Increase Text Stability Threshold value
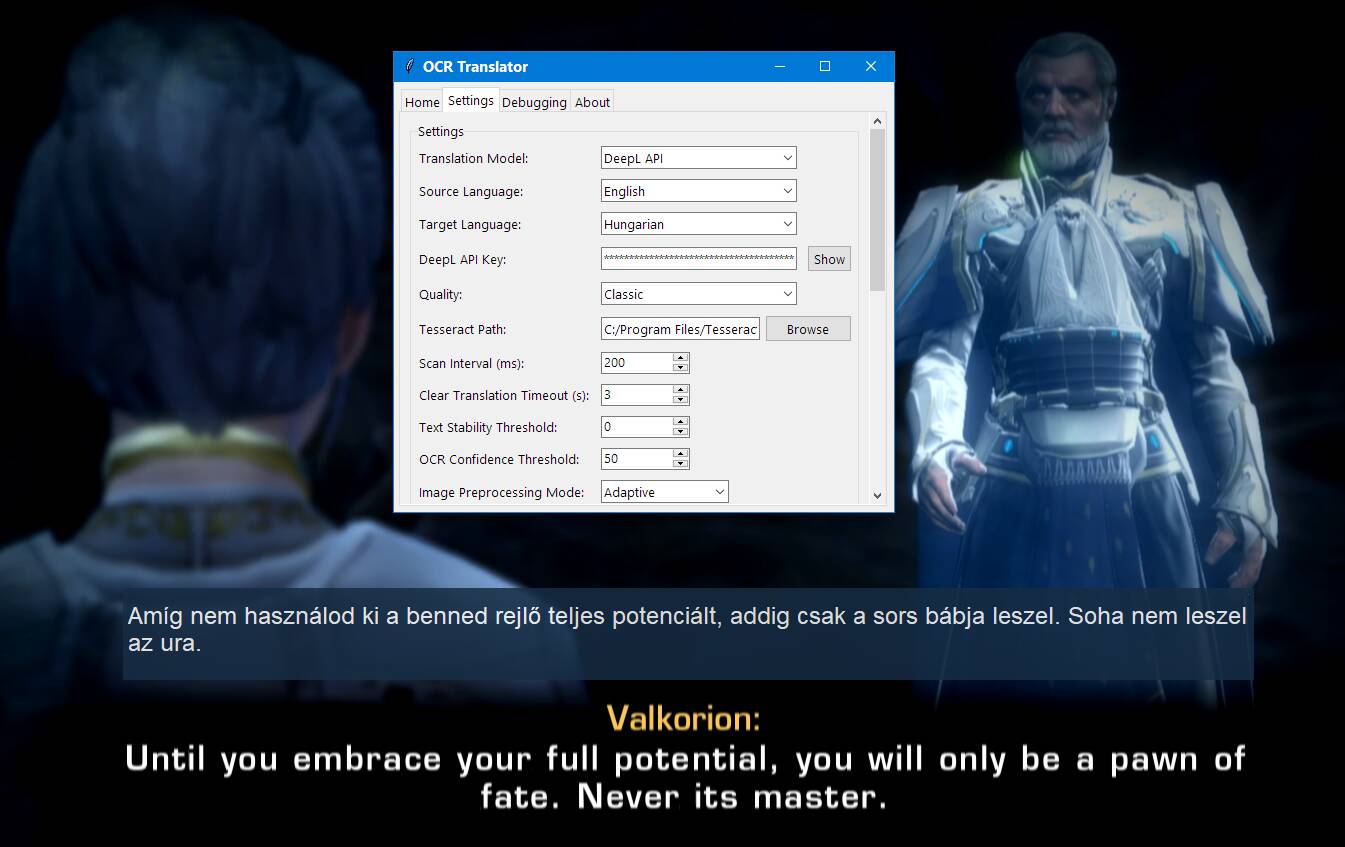Viewport: 1345px width, 847px height. (x=681, y=422)
